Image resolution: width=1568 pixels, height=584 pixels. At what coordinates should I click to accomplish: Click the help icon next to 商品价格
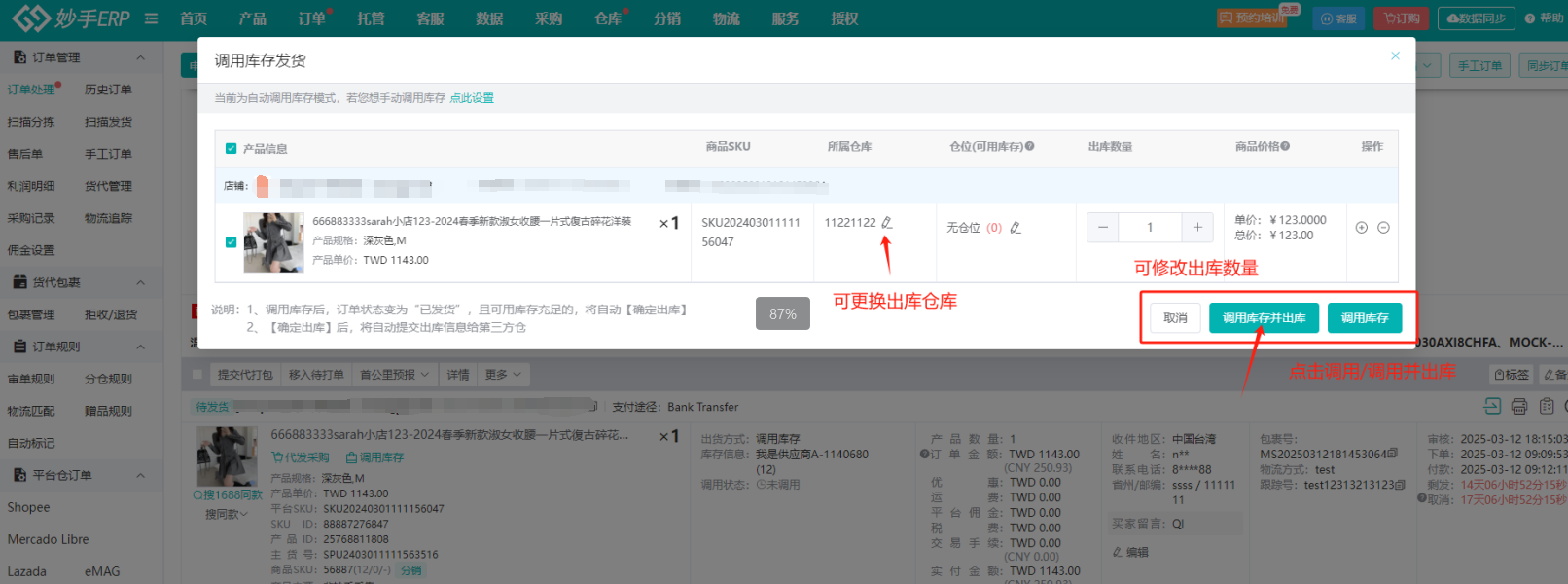pos(1285,146)
